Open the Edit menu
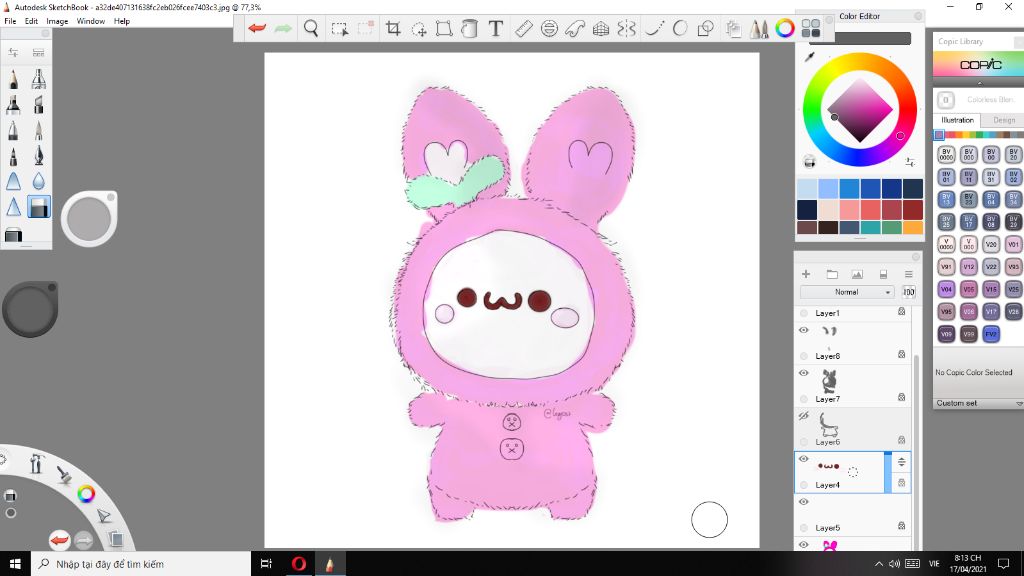This screenshot has width=1024, height=576. [31, 21]
